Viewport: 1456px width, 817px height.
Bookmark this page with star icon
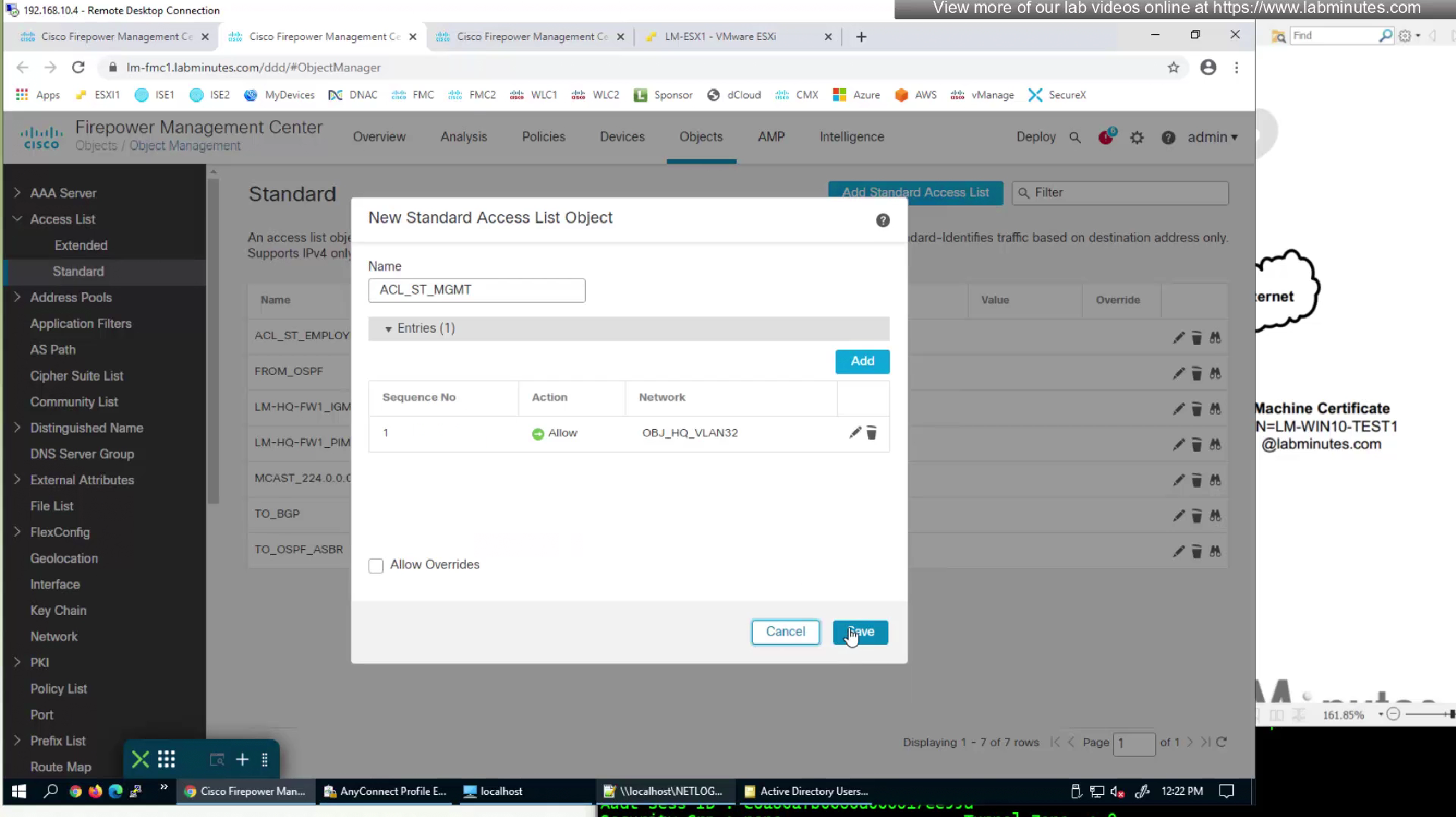click(x=1173, y=67)
